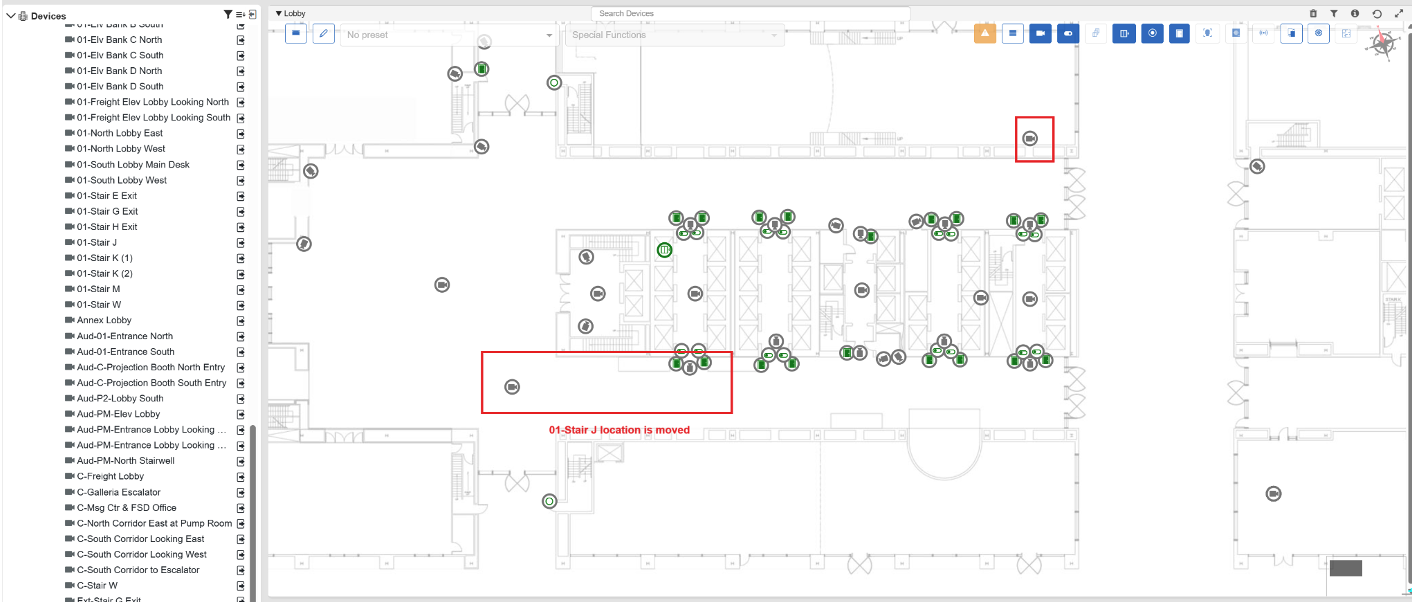Click the orange alarm warning toolbar icon
Viewport: 1412px width, 602px height.
click(x=986, y=33)
